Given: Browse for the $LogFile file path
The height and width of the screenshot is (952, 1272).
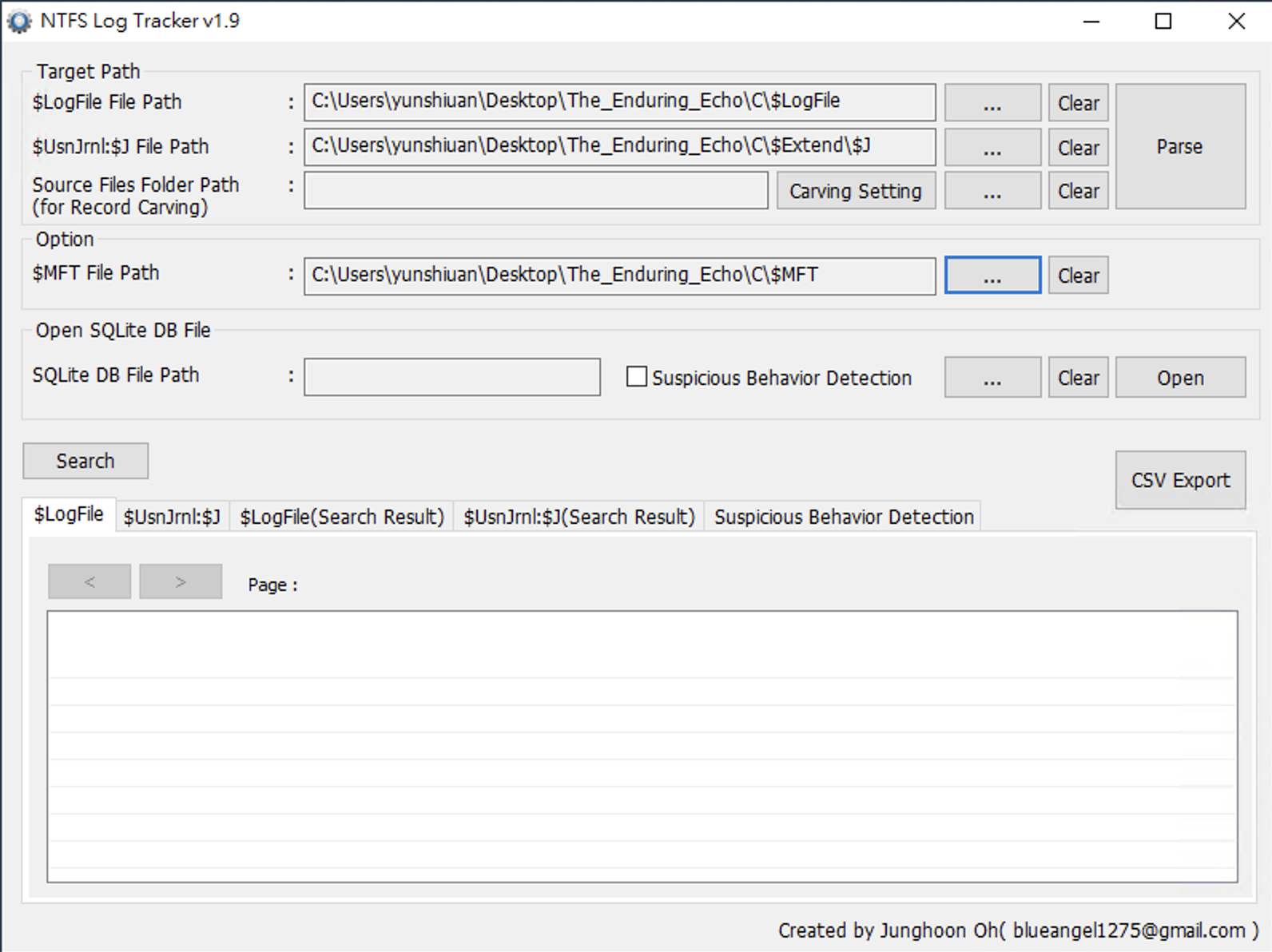Looking at the screenshot, I should tap(992, 103).
